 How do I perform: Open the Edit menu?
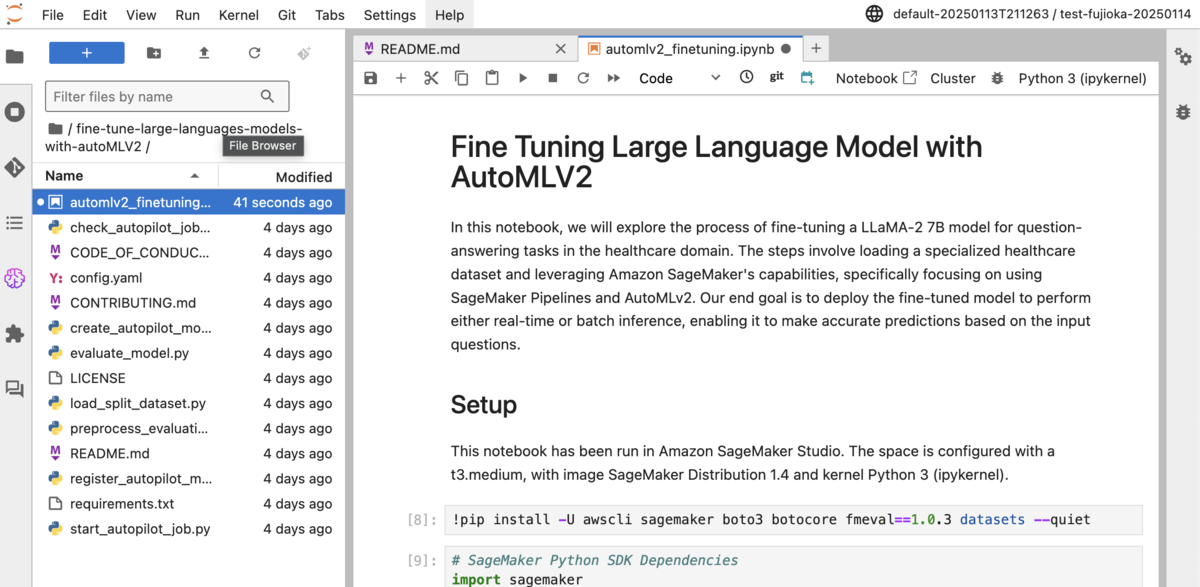click(x=95, y=15)
